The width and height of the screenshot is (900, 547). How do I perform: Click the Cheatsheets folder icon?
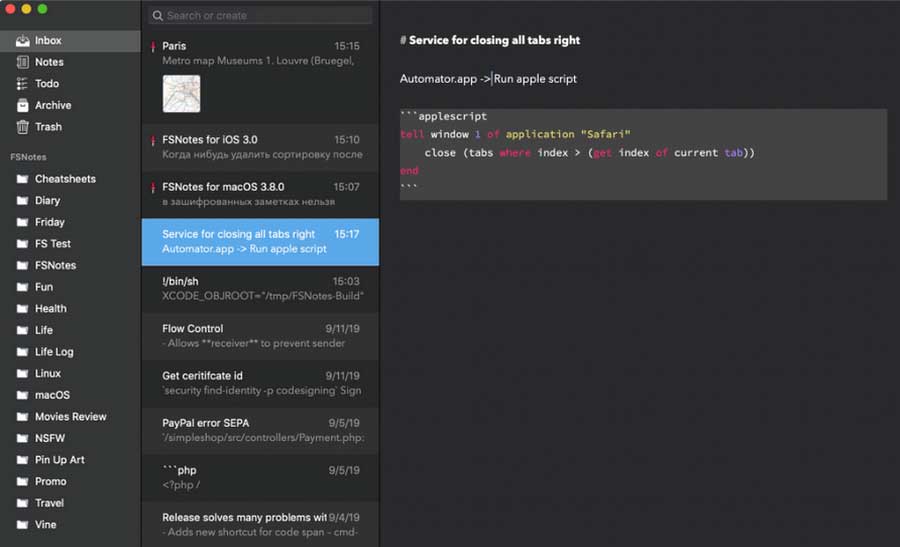22,179
